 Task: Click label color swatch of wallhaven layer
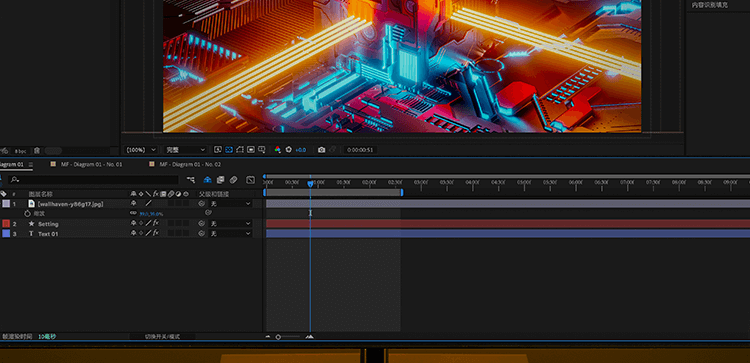(6, 204)
